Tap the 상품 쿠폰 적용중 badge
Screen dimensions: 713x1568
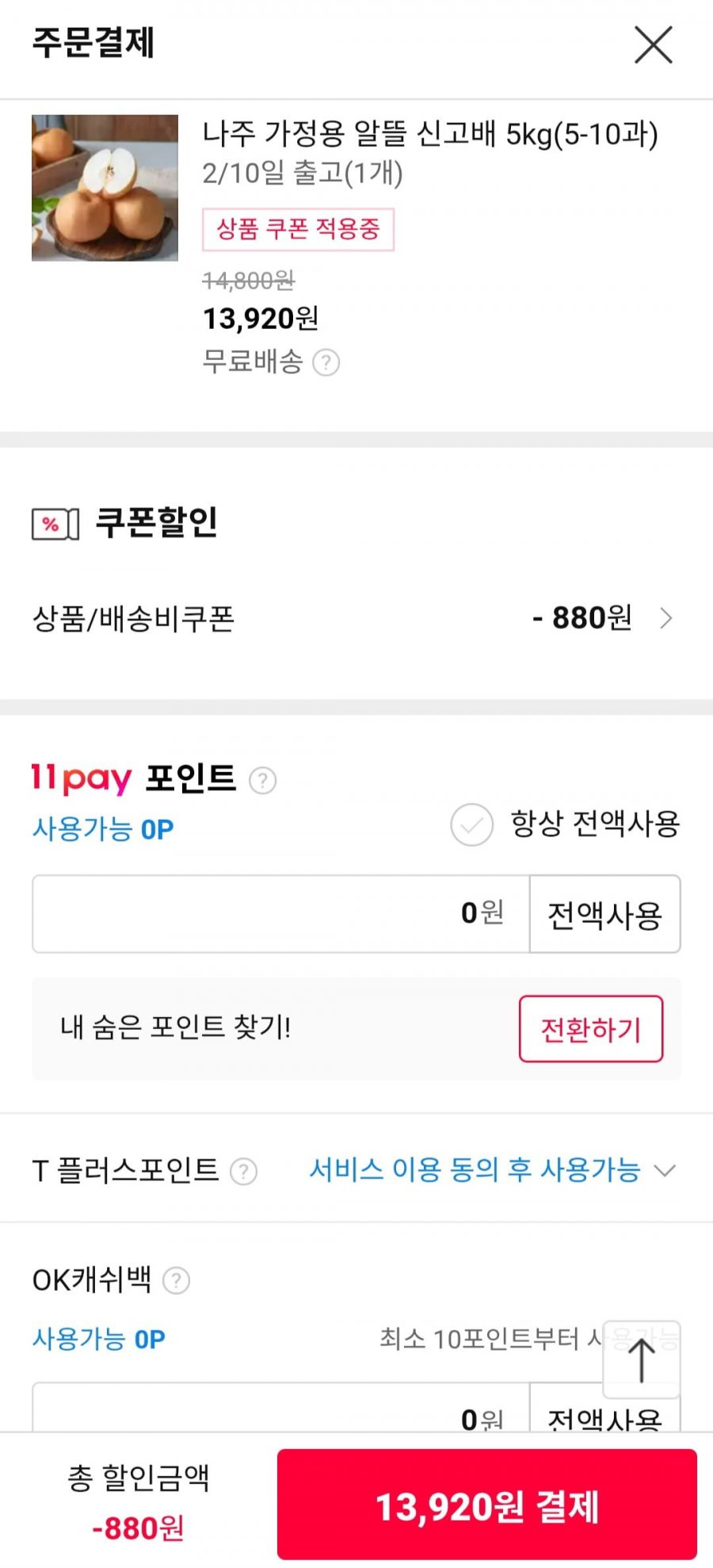click(298, 230)
